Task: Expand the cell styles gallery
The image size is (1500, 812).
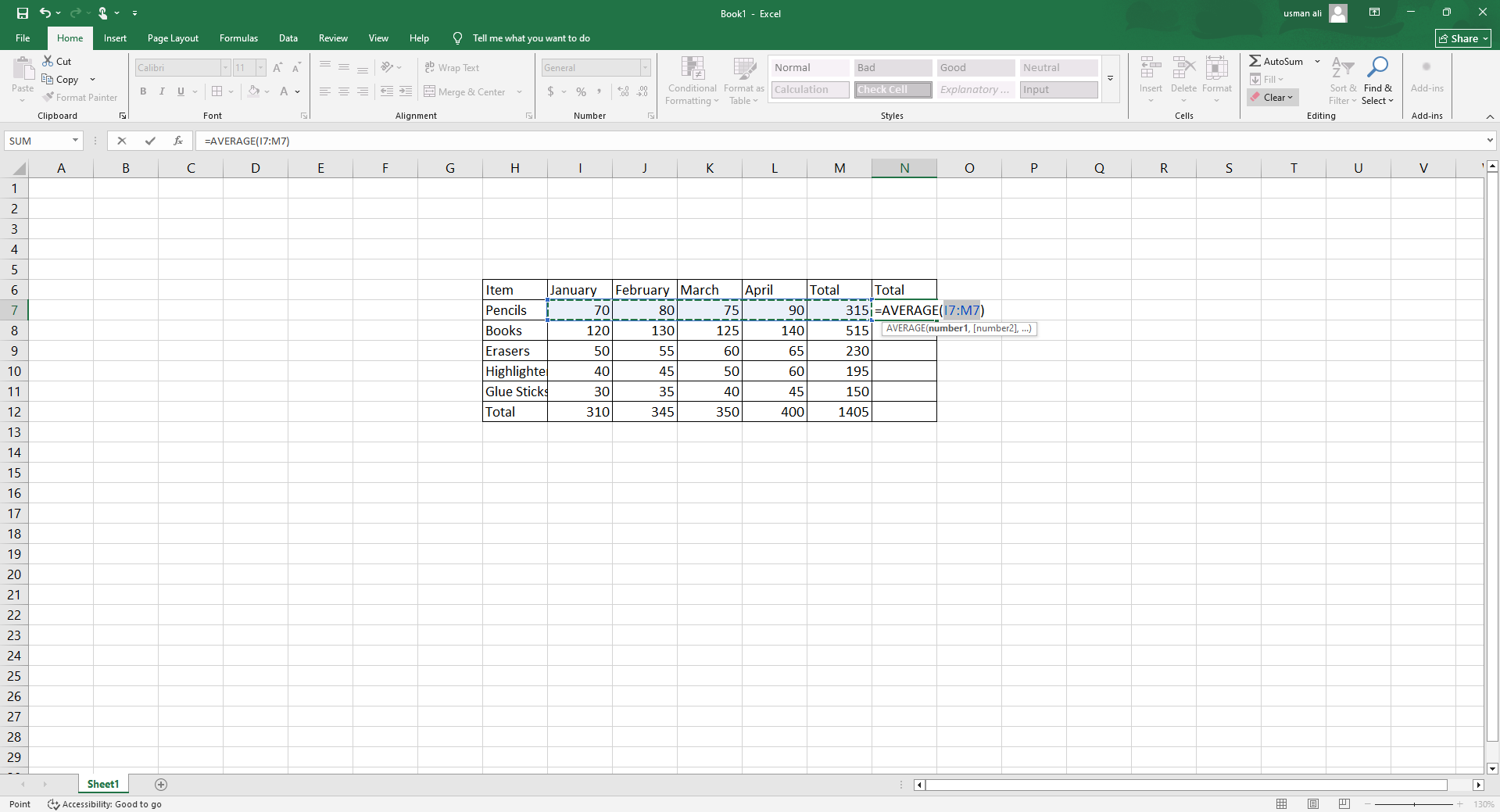Action: [1110, 78]
